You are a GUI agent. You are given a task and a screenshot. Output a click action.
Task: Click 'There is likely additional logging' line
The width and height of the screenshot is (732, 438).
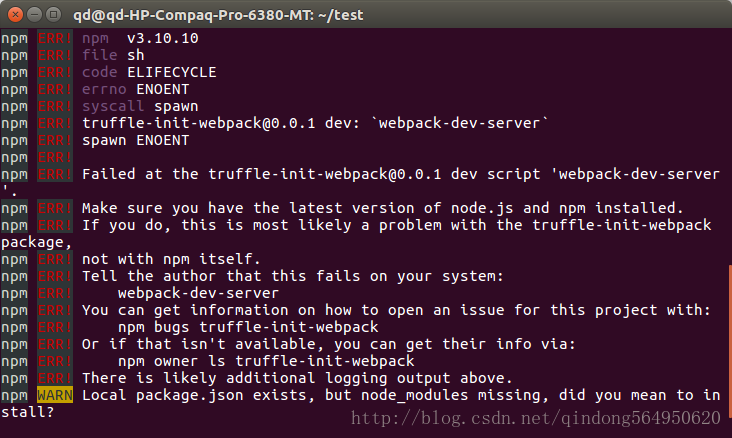[x=297, y=378]
